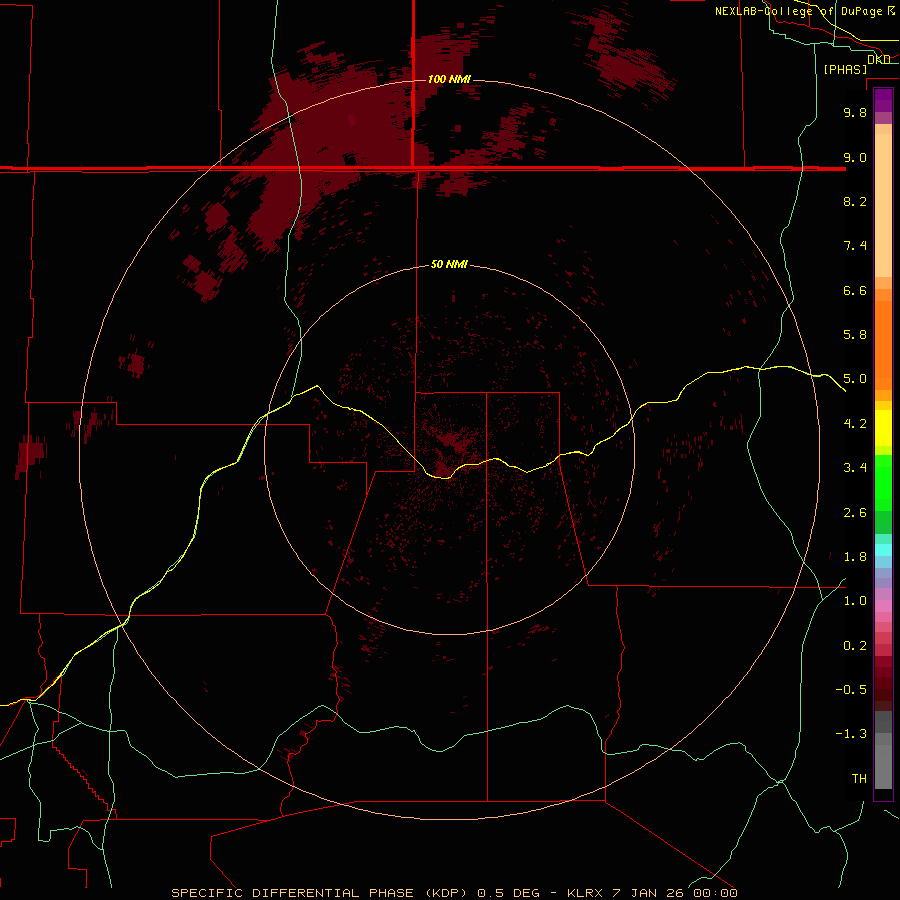Pick the purple swatch at color bar top

[x=883, y=96]
